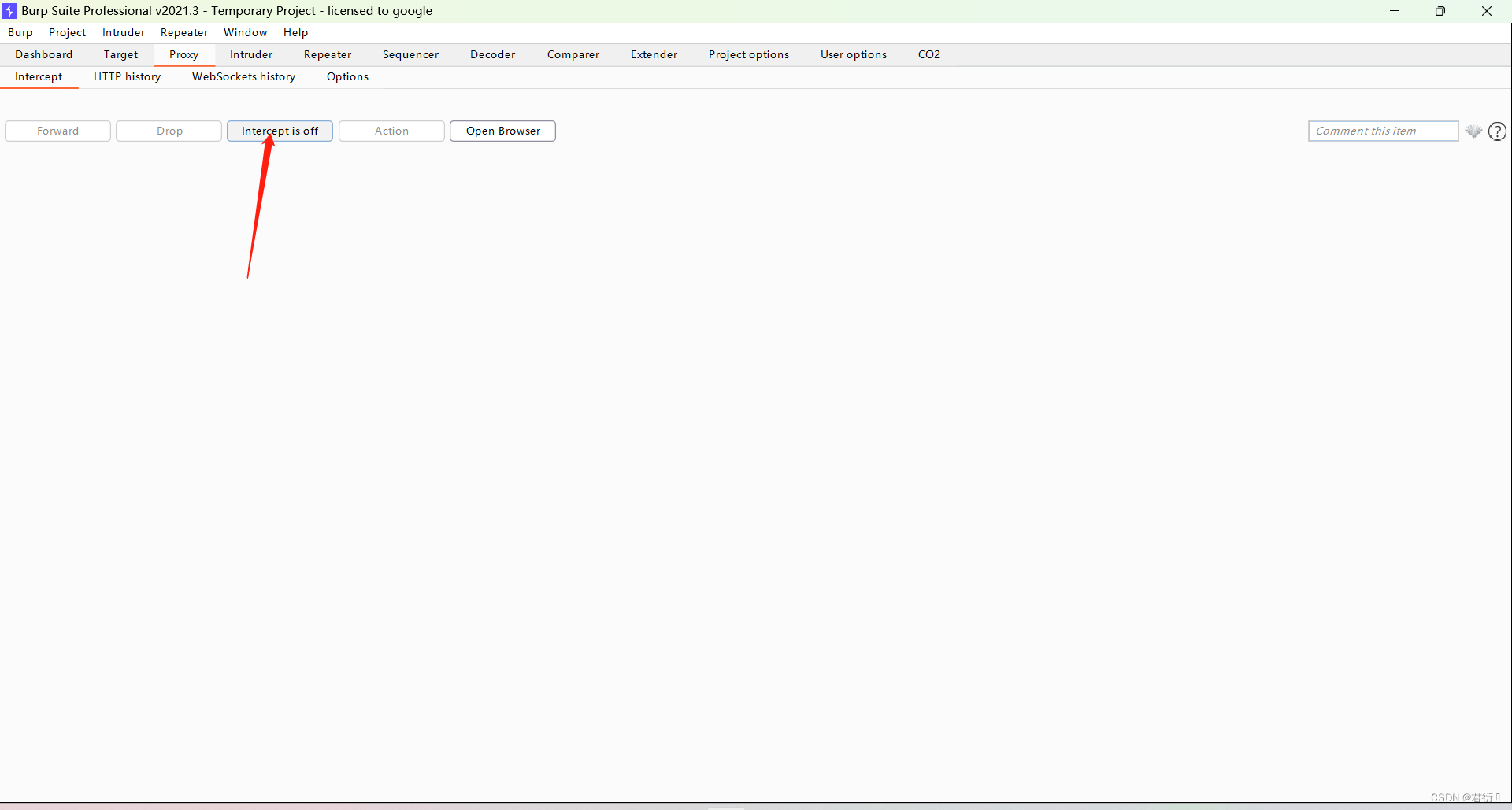Open the help question mark icon
This screenshot has height=810, width=1512.
click(1498, 131)
